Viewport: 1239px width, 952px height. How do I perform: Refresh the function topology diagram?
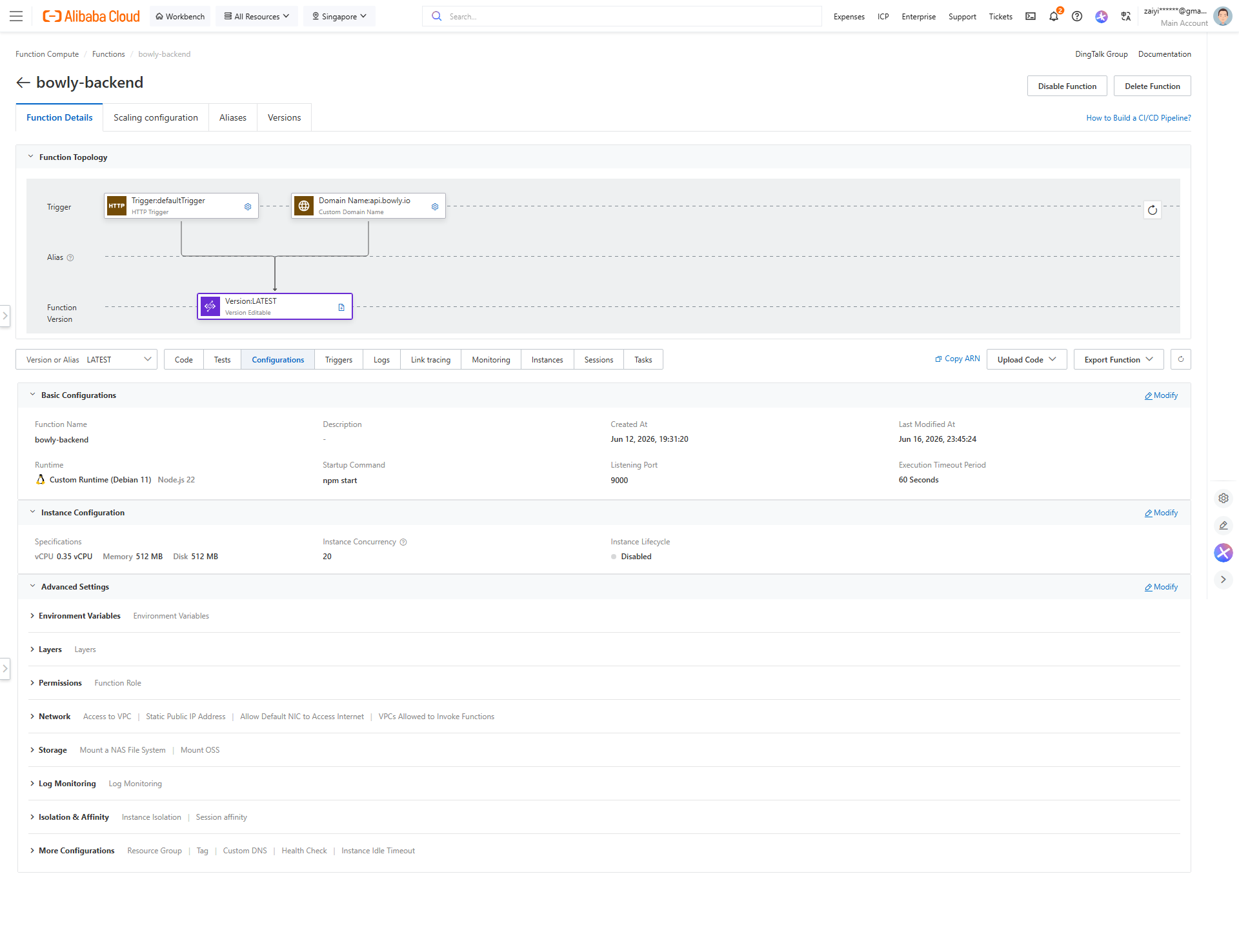pyautogui.click(x=1153, y=210)
